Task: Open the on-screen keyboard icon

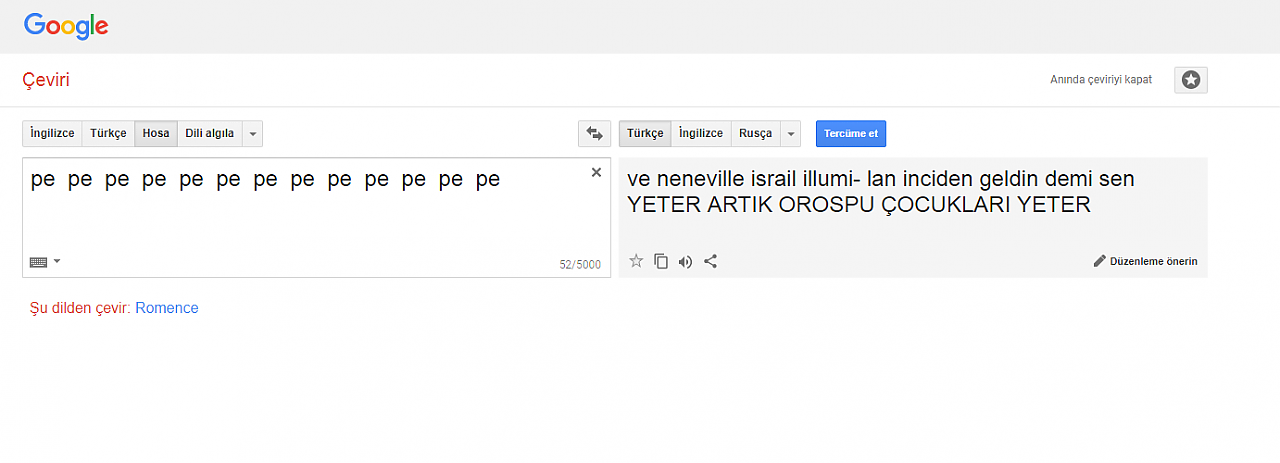Action: pyautogui.click(x=38, y=262)
